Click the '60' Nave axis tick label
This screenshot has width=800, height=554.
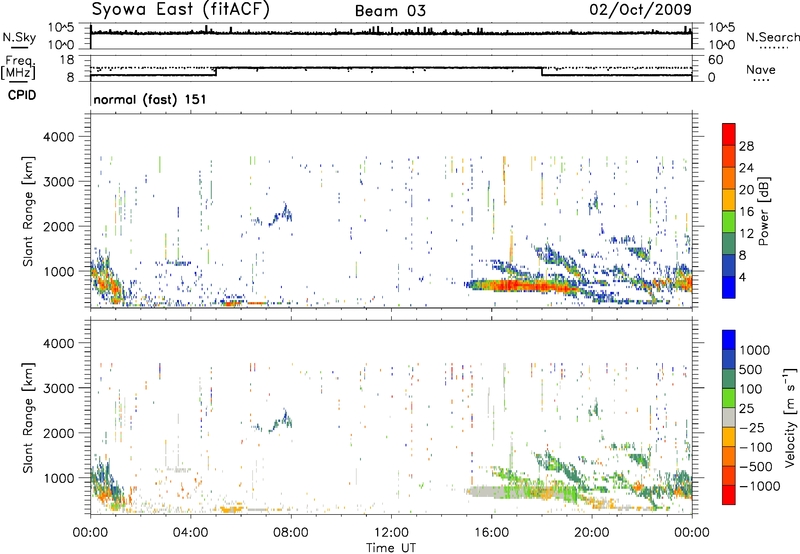716,60
